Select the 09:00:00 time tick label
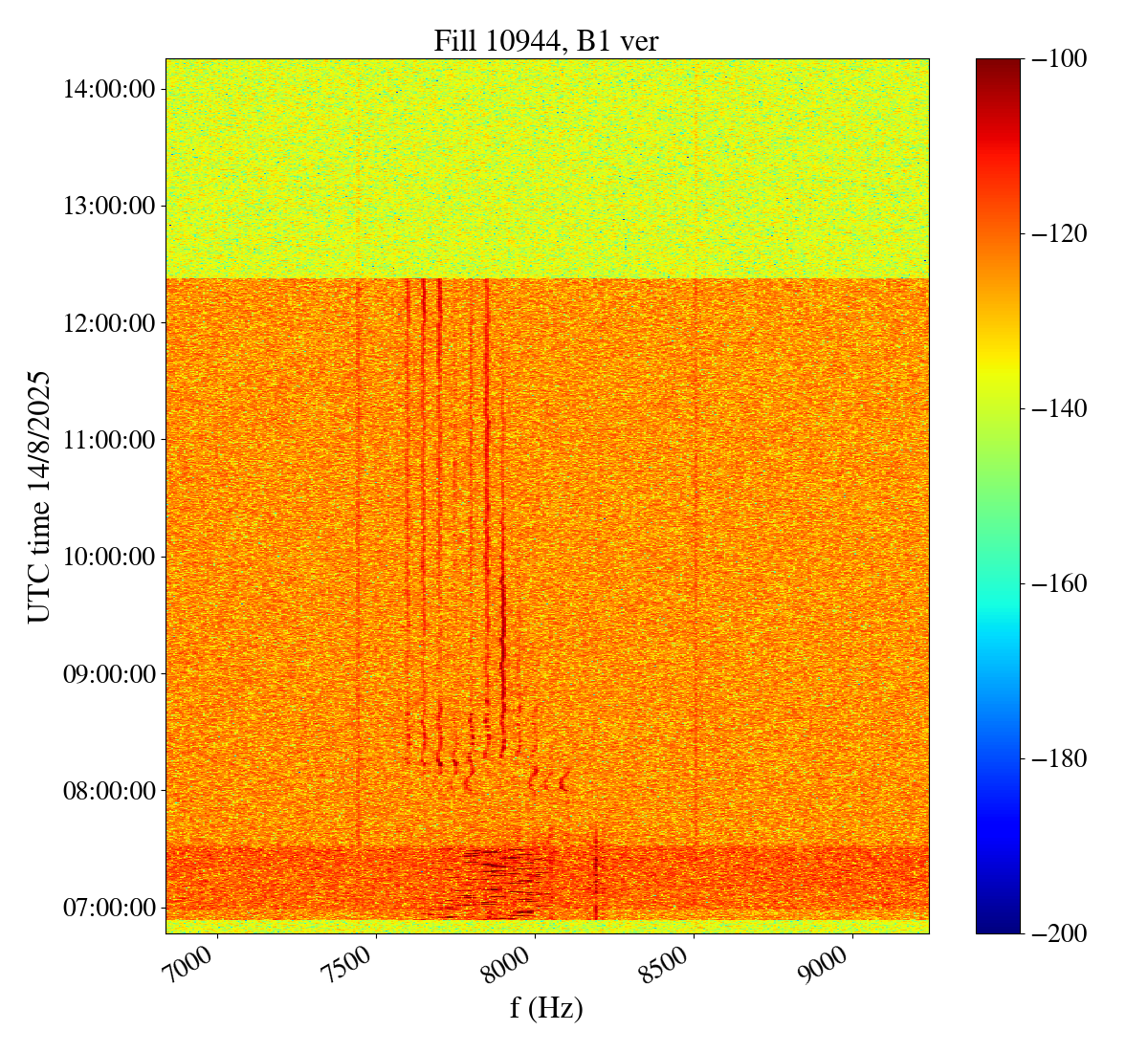Image resolution: width=1148 pixels, height=1052 pixels. (x=108, y=673)
